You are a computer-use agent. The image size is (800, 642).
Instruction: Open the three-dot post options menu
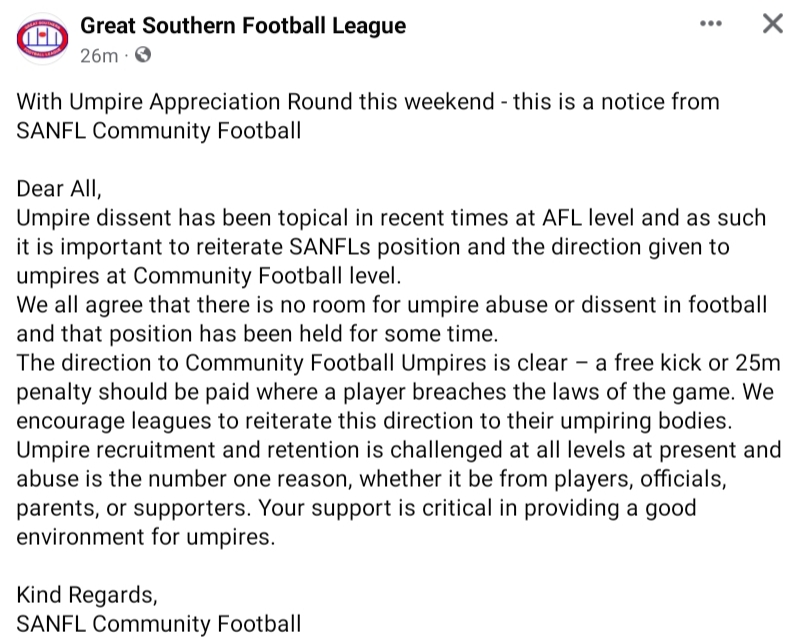711,25
